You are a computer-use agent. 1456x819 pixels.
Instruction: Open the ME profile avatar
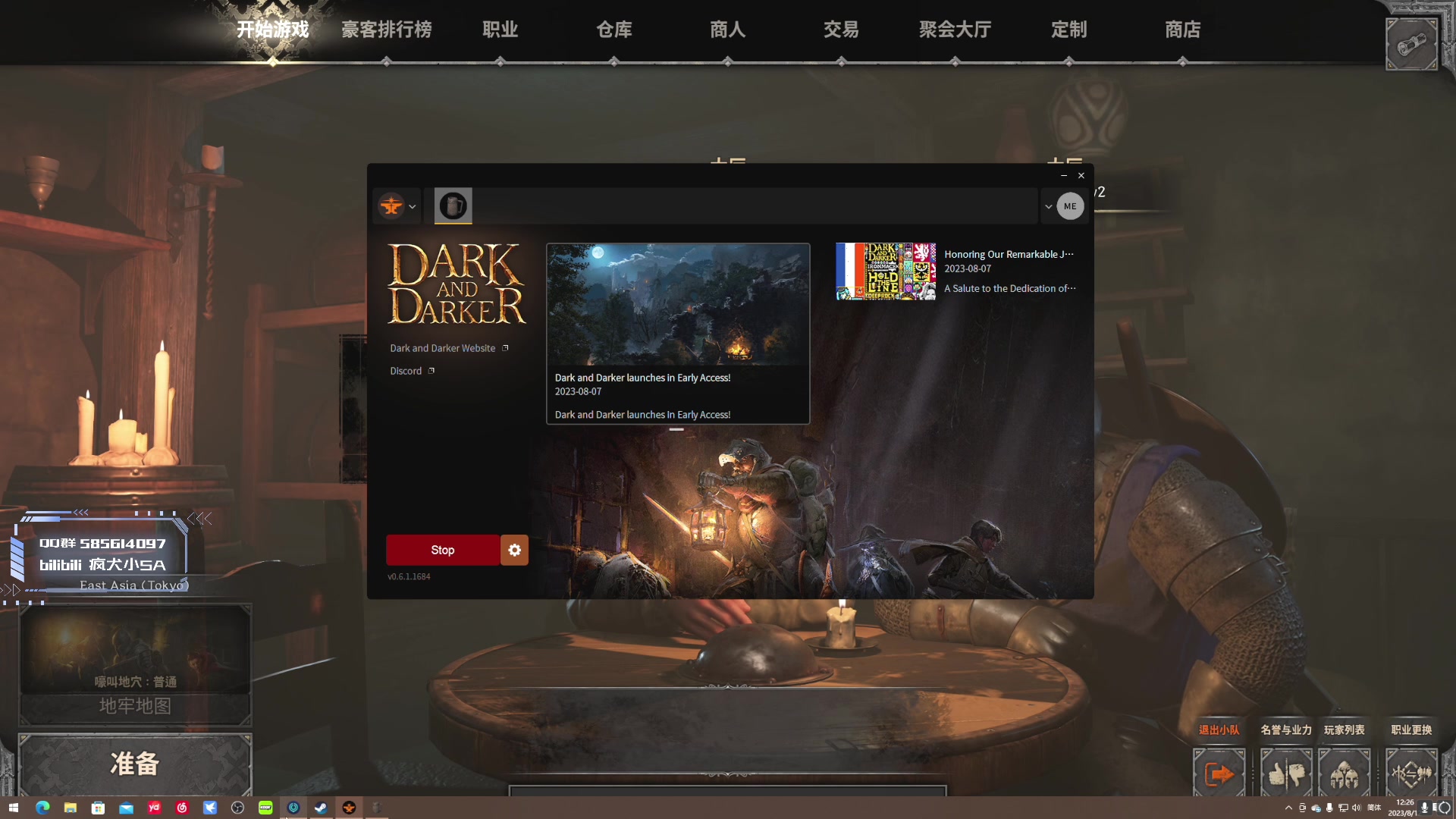click(1070, 206)
